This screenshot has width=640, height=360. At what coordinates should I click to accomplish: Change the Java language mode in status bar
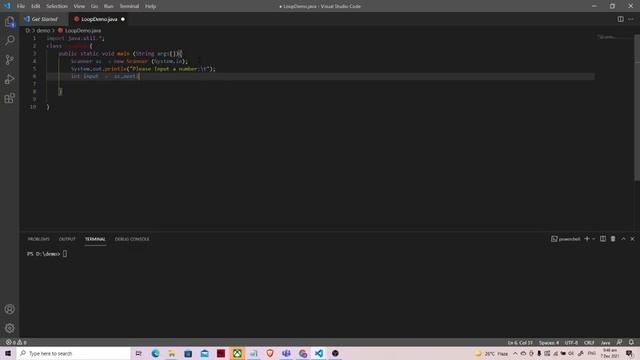pyautogui.click(x=605, y=342)
